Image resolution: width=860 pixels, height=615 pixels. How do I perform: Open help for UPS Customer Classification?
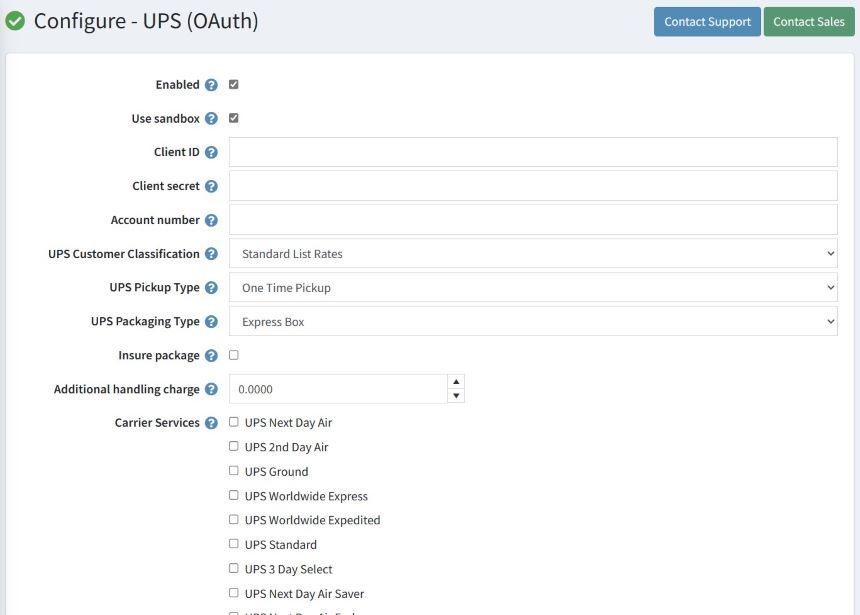(x=211, y=254)
